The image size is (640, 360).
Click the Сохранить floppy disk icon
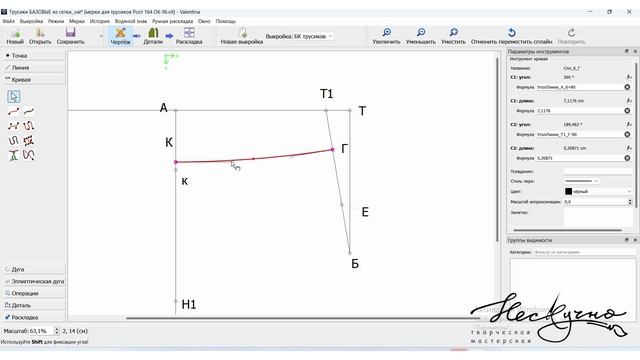(x=70, y=33)
